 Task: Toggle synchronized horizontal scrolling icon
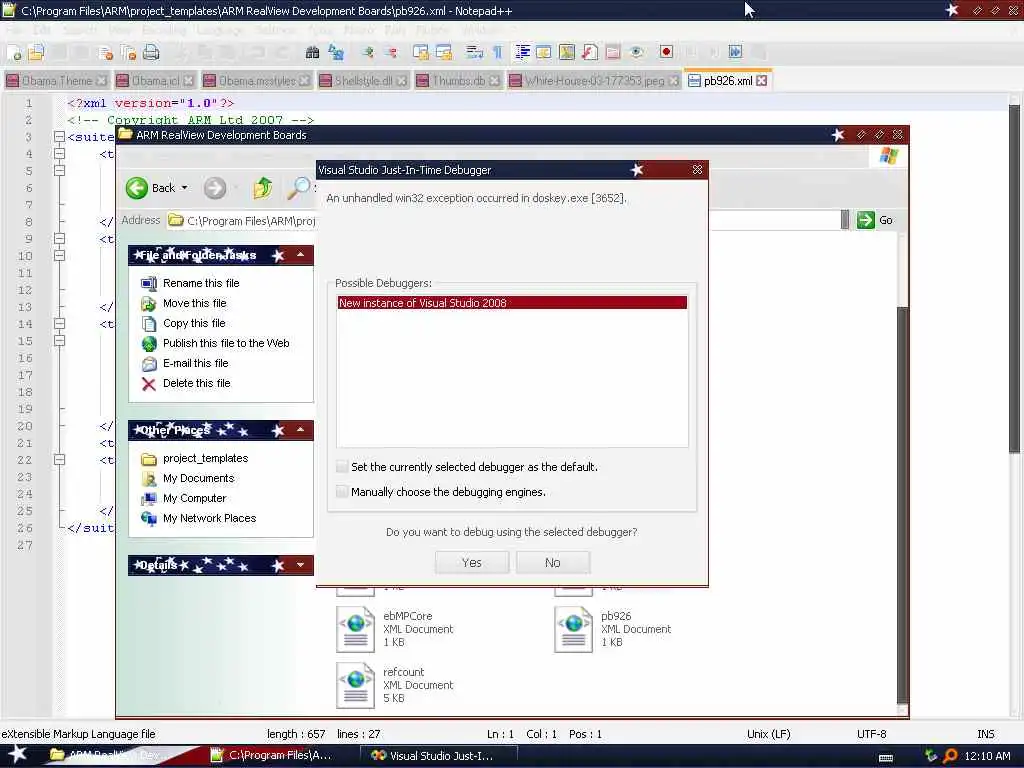point(444,53)
